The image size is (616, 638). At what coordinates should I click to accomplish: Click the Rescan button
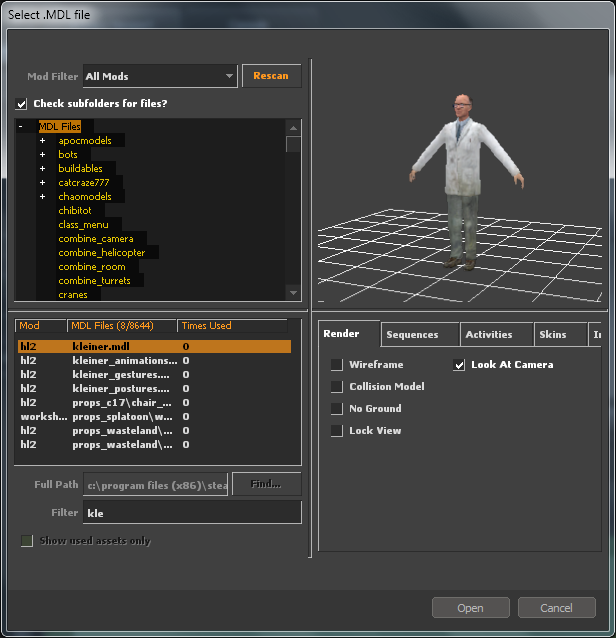pyautogui.click(x=271, y=76)
